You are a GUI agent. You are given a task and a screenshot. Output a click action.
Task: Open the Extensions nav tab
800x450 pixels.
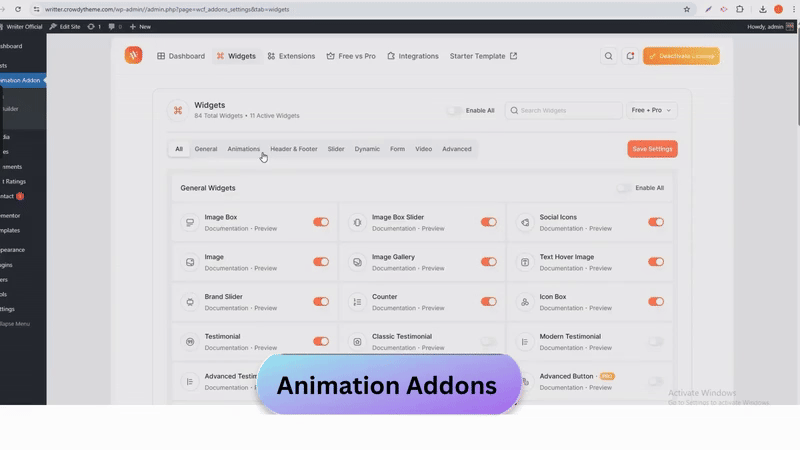[x=291, y=56]
